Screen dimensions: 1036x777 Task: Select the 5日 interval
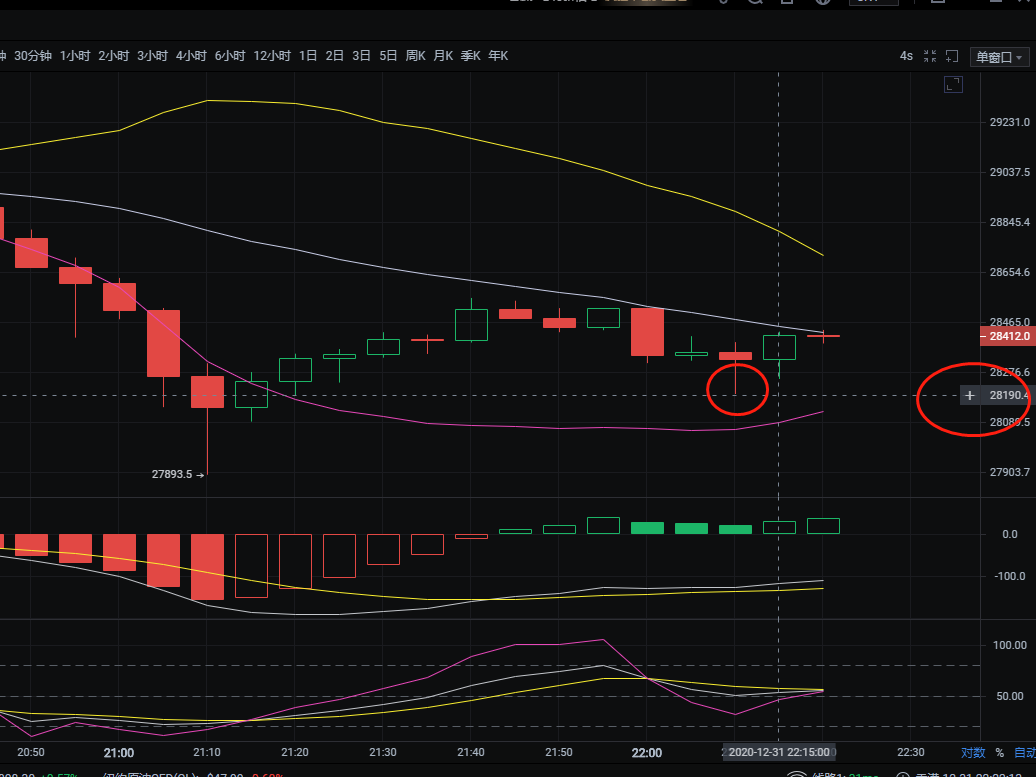[388, 56]
